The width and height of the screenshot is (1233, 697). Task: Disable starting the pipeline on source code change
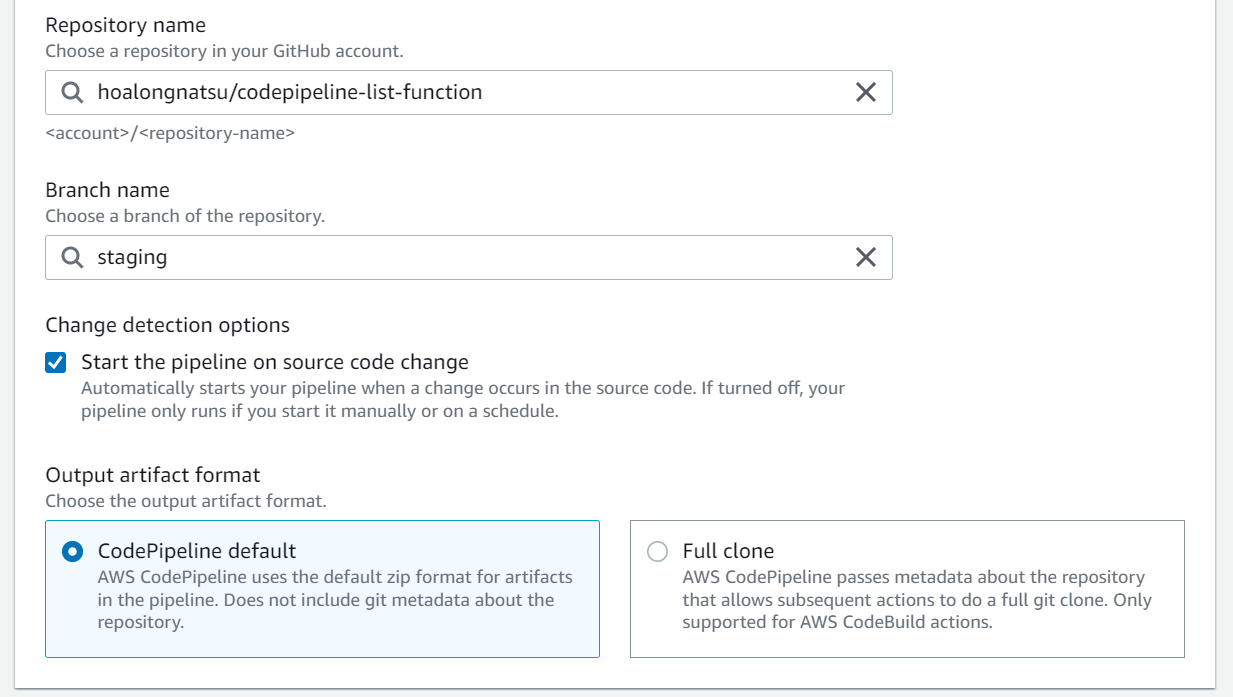[53, 363]
